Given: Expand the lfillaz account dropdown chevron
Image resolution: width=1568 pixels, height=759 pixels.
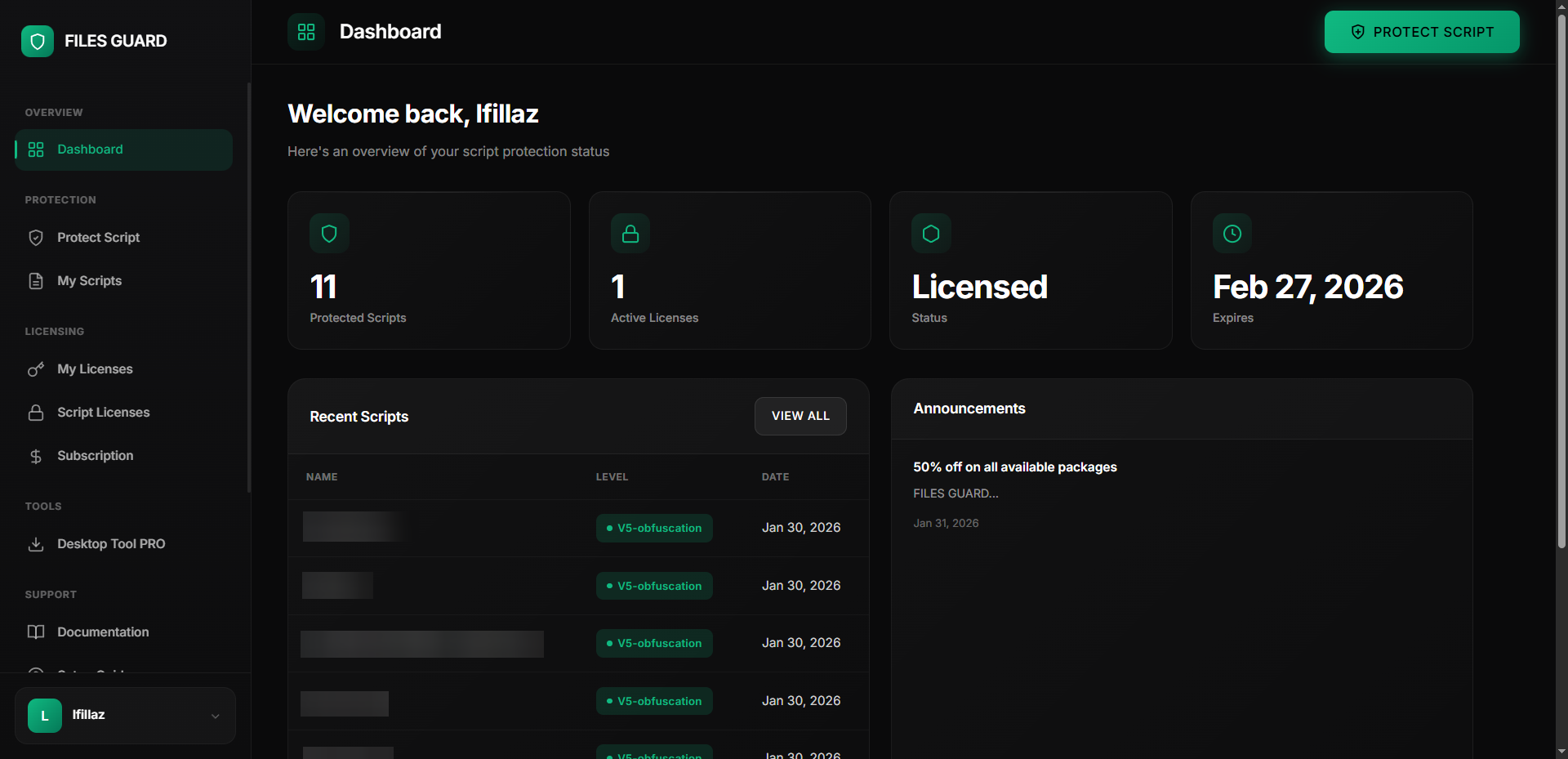Looking at the screenshot, I should click(x=216, y=717).
